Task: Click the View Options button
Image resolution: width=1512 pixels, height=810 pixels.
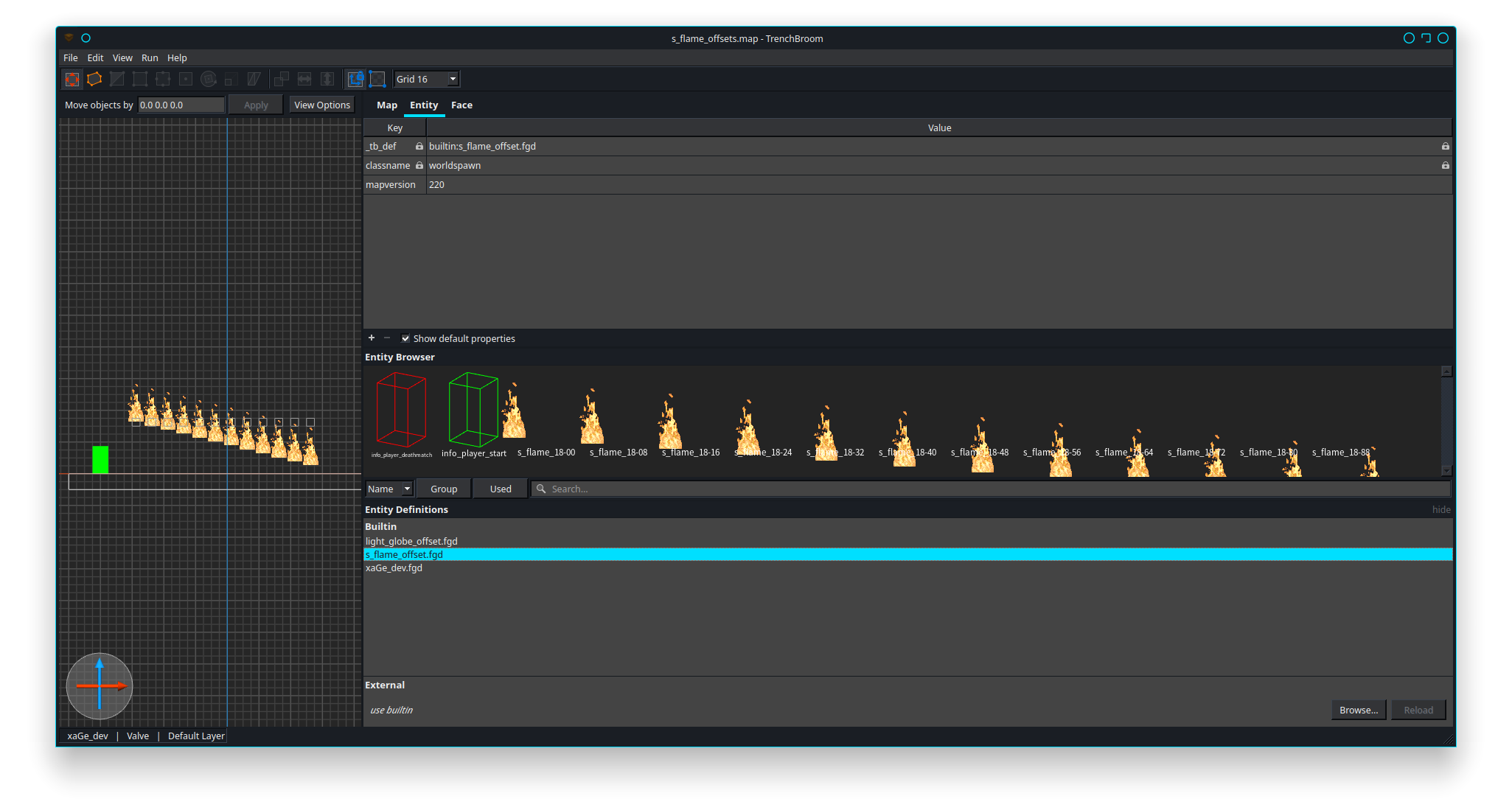Action: [x=321, y=104]
